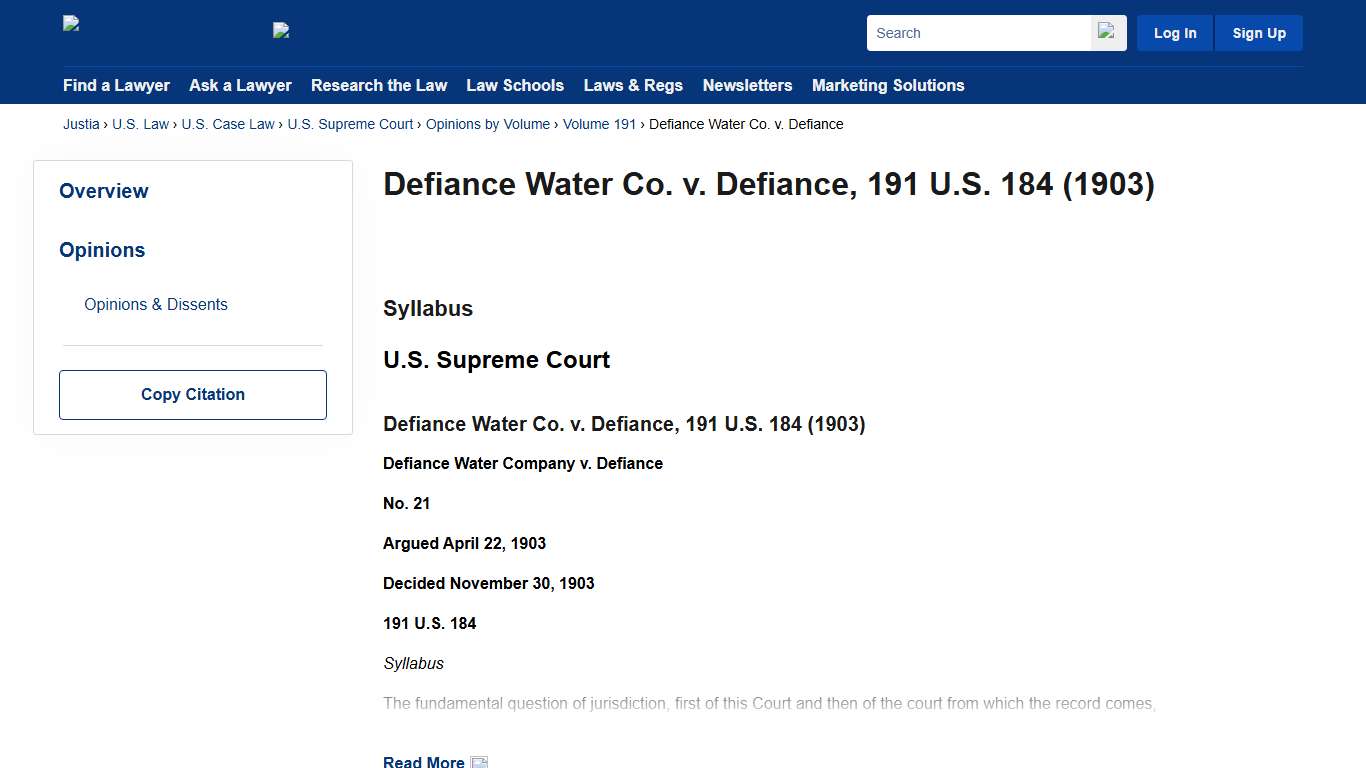Image resolution: width=1366 pixels, height=768 pixels.
Task: Click the Opinions by Volume breadcrumb
Action: point(487,124)
